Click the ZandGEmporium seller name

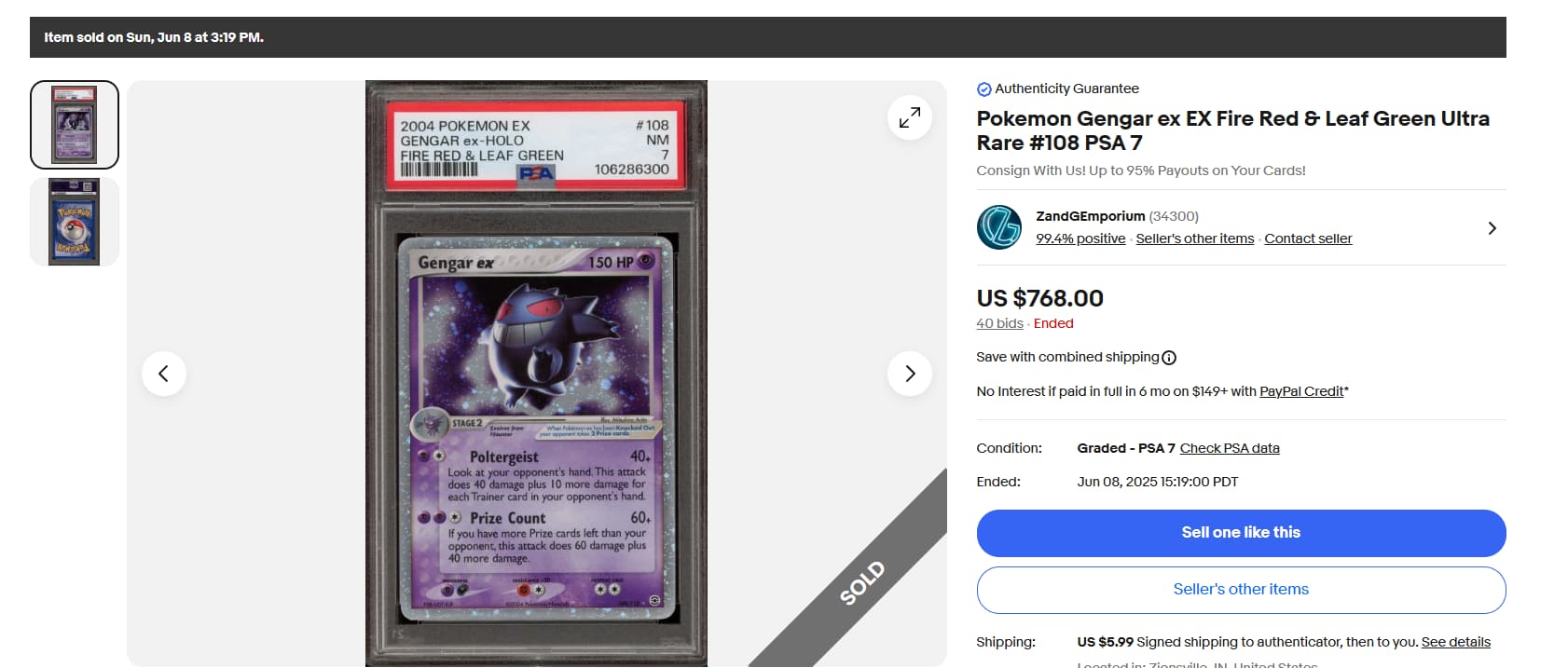click(x=1090, y=216)
